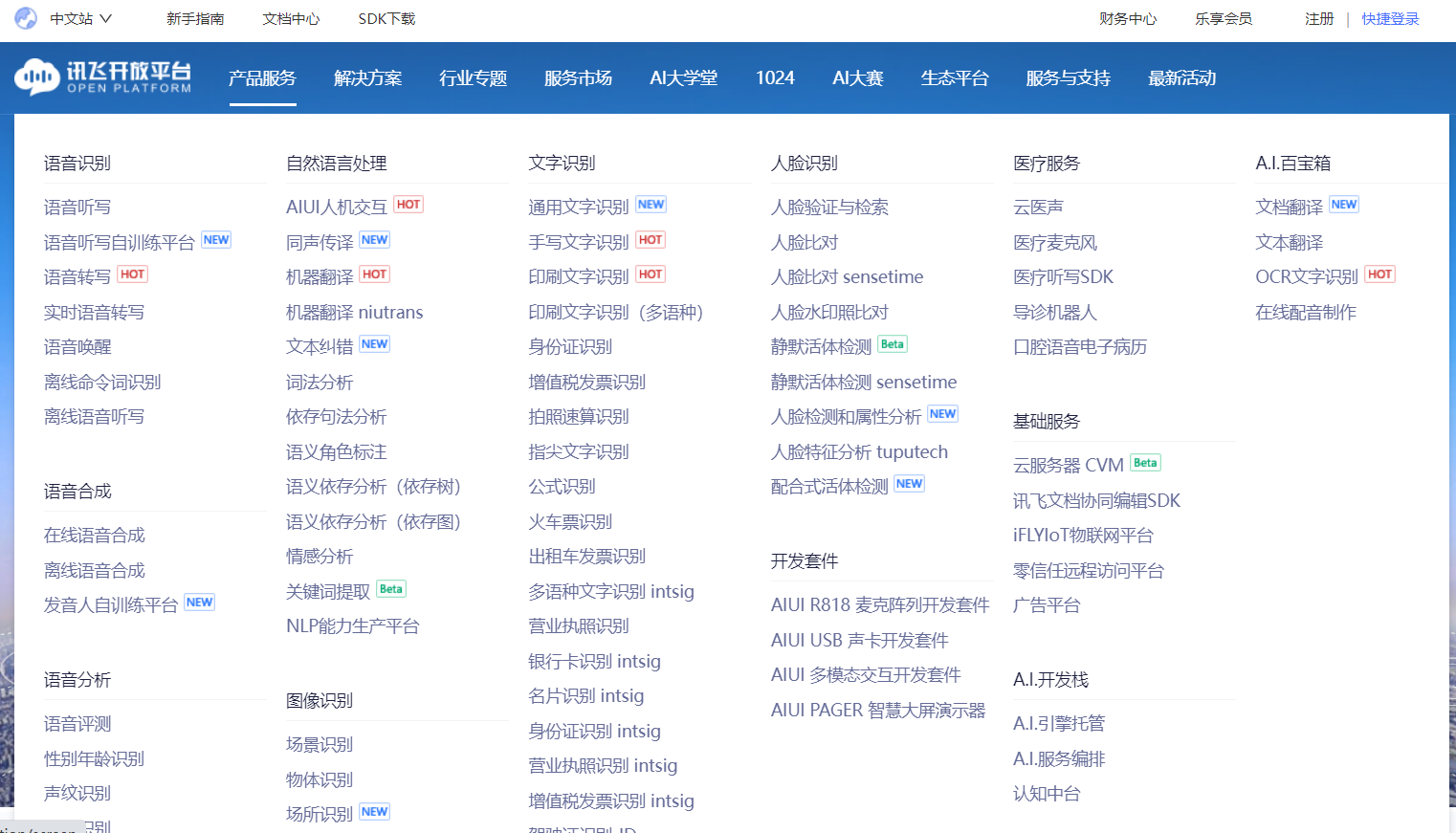
Task: Open the AI大学堂 navigation item
Action: pyautogui.click(x=683, y=77)
